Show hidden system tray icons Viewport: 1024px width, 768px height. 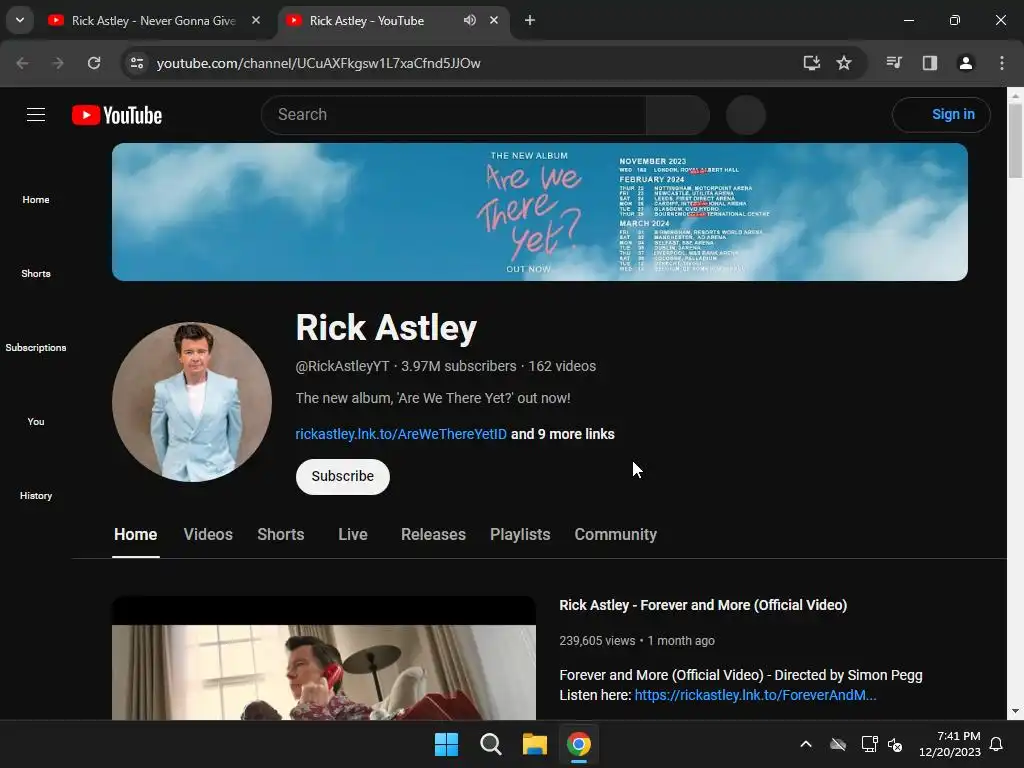tap(806, 744)
